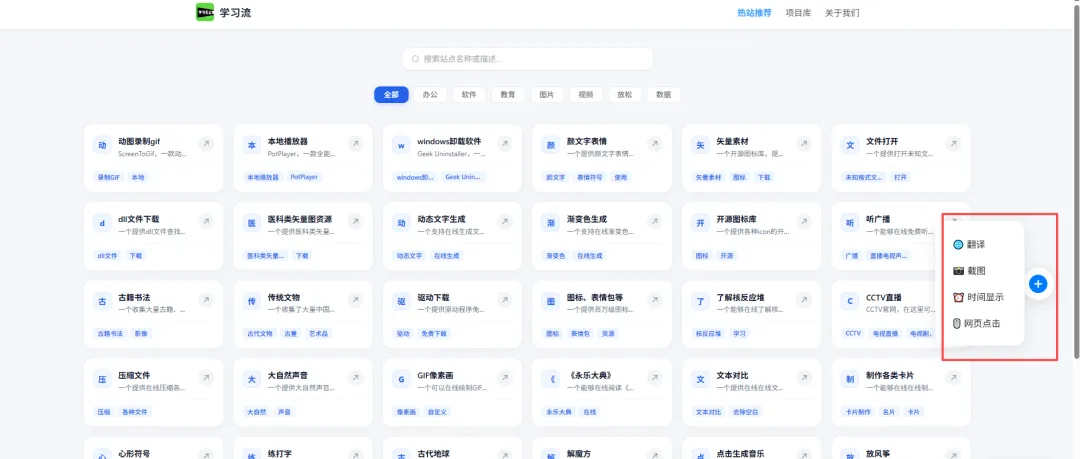
Task: Select the 数据 category filter
Action: [x=664, y=94]
